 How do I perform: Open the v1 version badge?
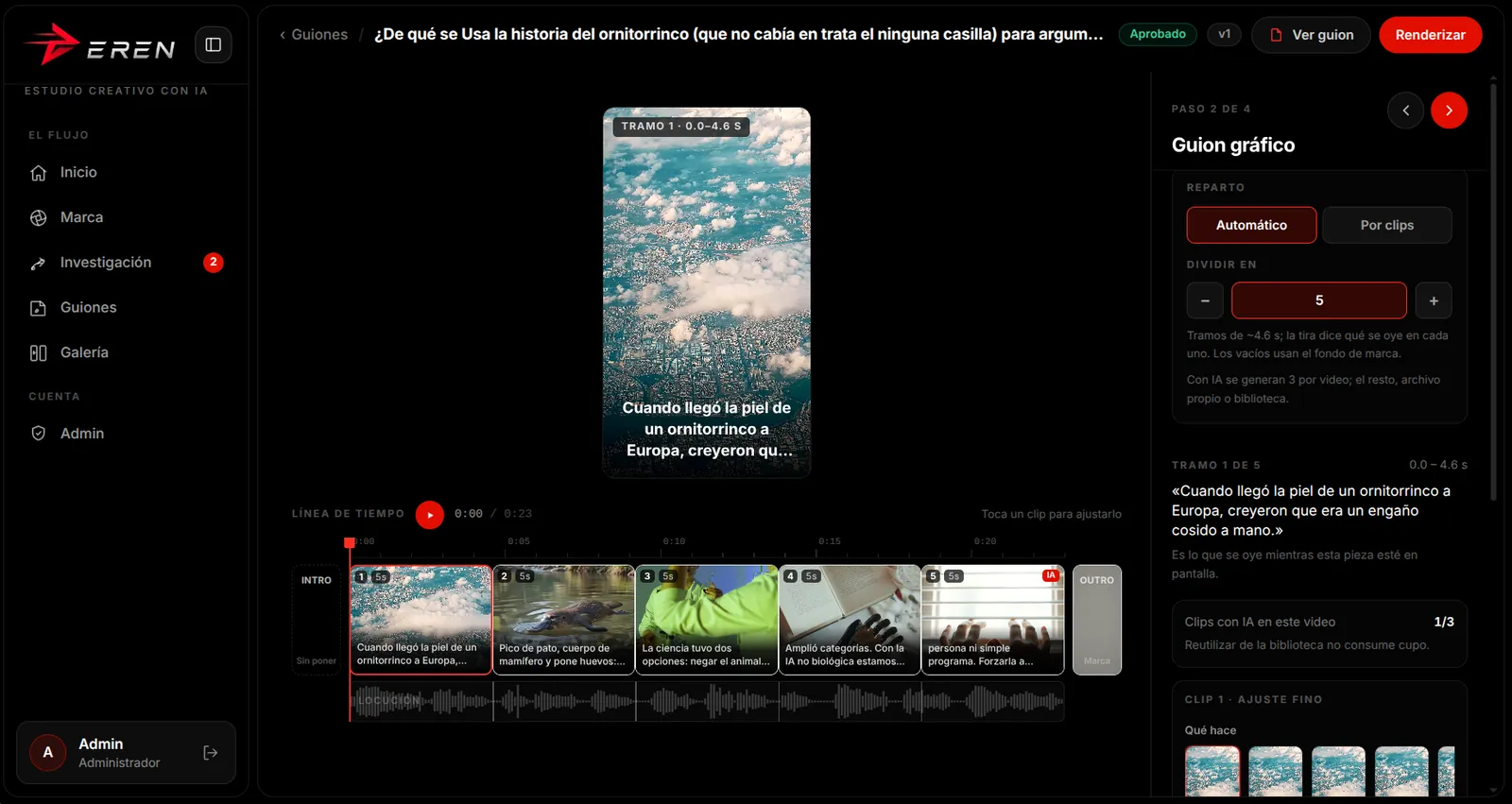coord(1224,34)
